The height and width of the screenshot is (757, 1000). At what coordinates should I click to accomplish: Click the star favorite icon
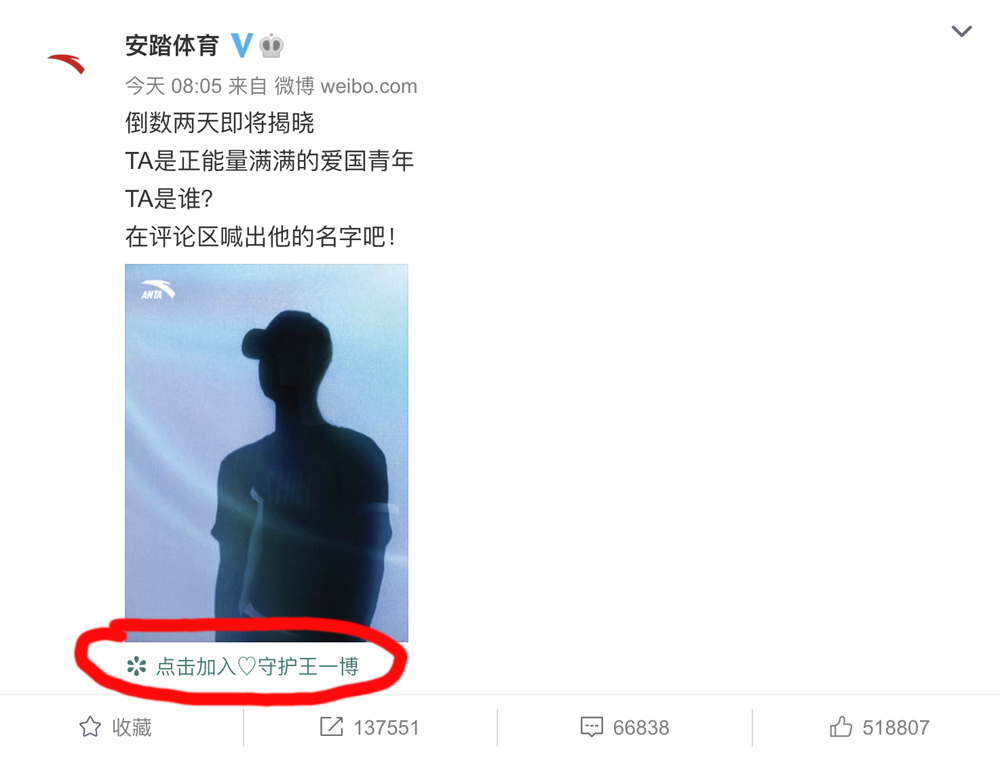[x=90, y=727]
